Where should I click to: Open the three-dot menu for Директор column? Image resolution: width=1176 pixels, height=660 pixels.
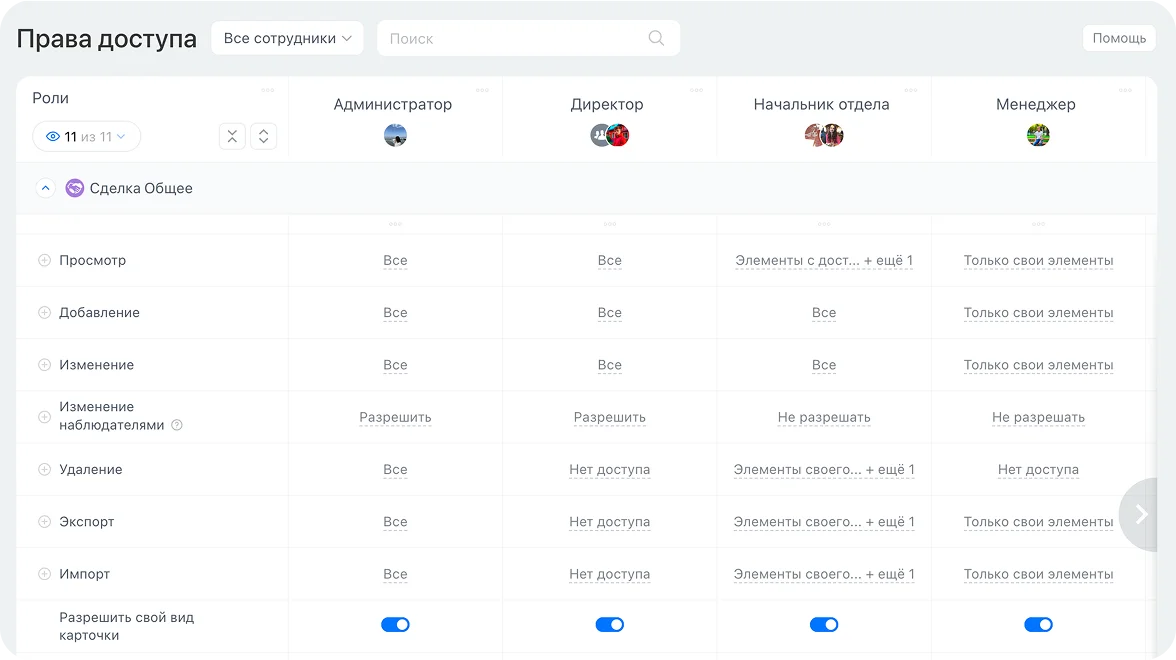[x=697, y=91]
